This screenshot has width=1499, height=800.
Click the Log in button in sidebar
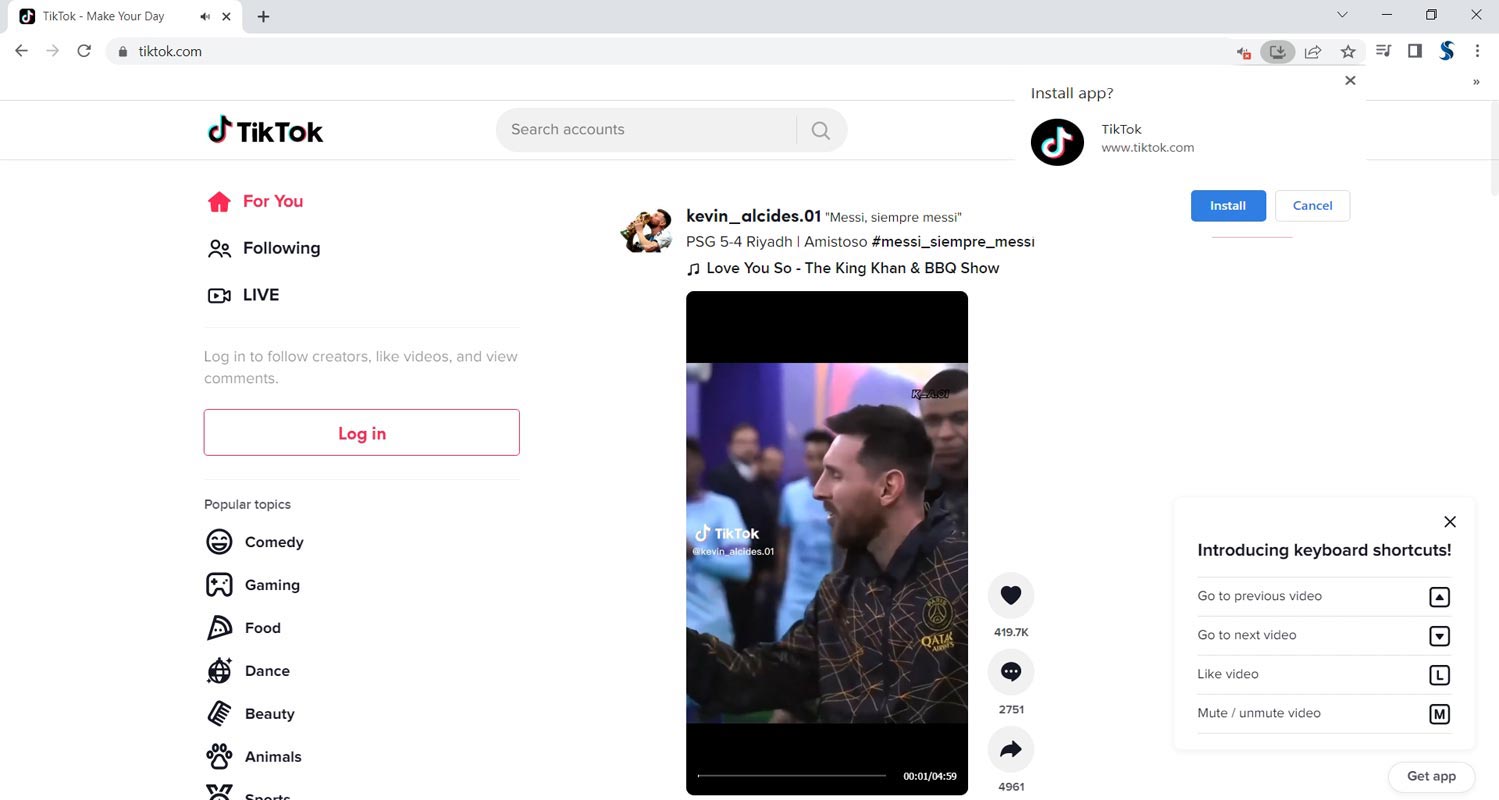click(x=362, y=433)
